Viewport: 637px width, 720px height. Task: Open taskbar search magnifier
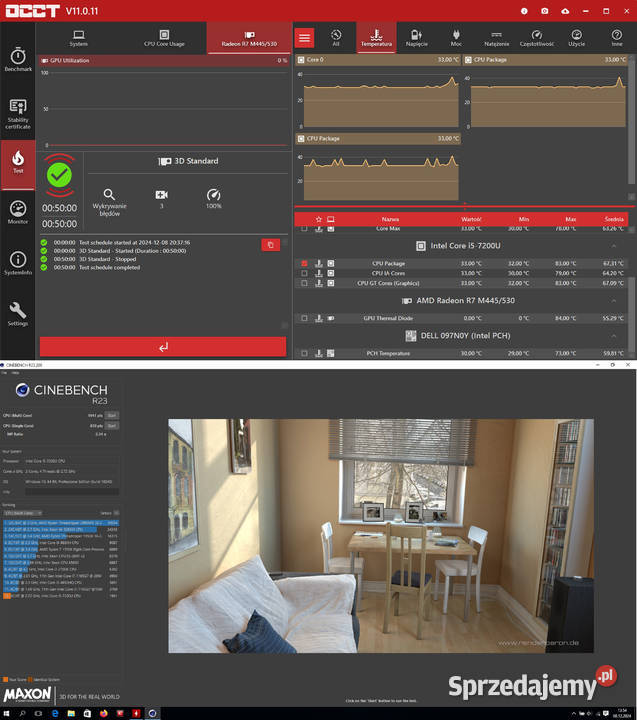tap(23, 714)
